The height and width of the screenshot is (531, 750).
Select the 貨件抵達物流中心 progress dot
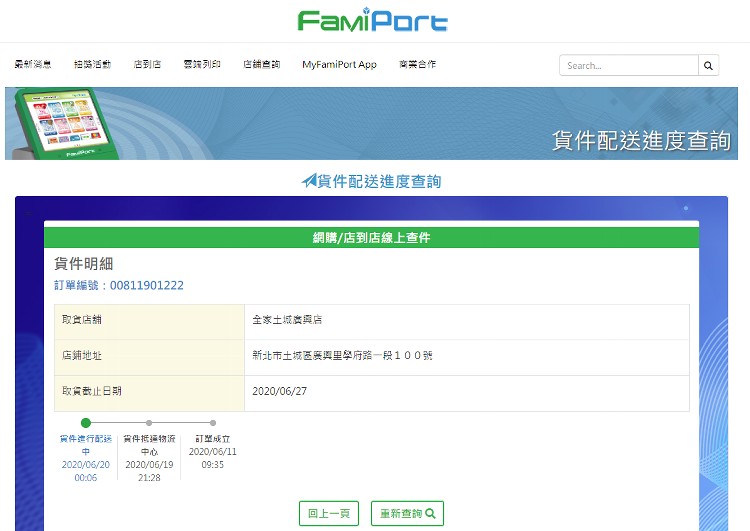149,423
